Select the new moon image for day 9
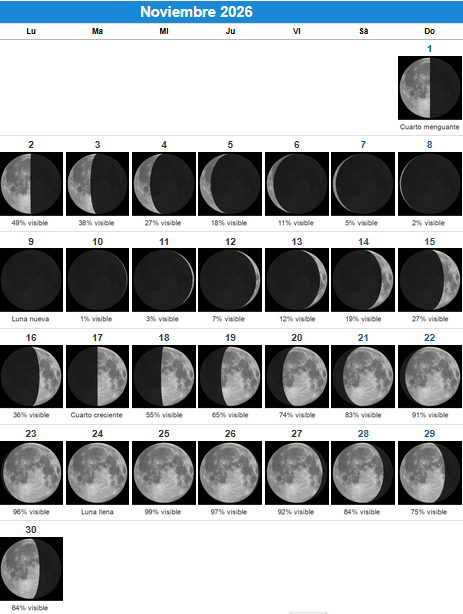Screen dimensions: 463x614 (31, 280)
